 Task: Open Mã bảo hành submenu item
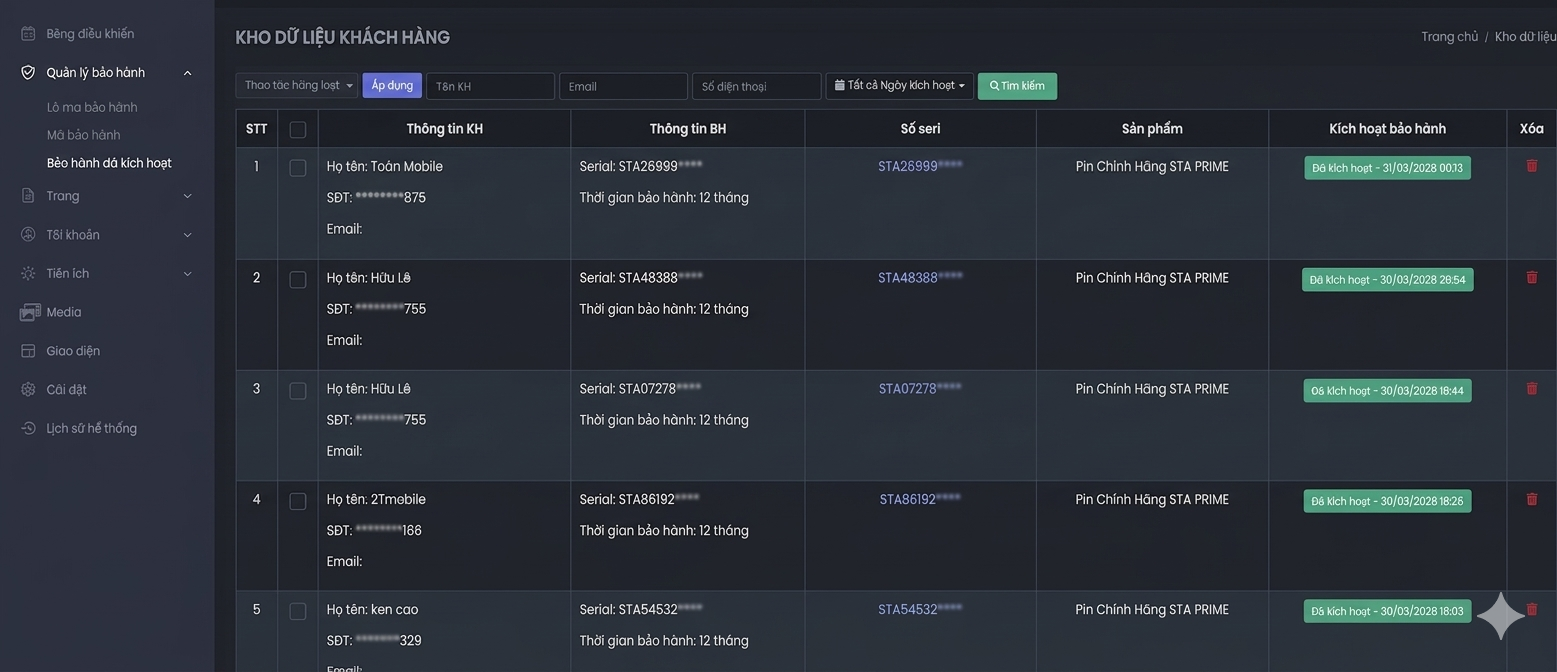[83, 135]
